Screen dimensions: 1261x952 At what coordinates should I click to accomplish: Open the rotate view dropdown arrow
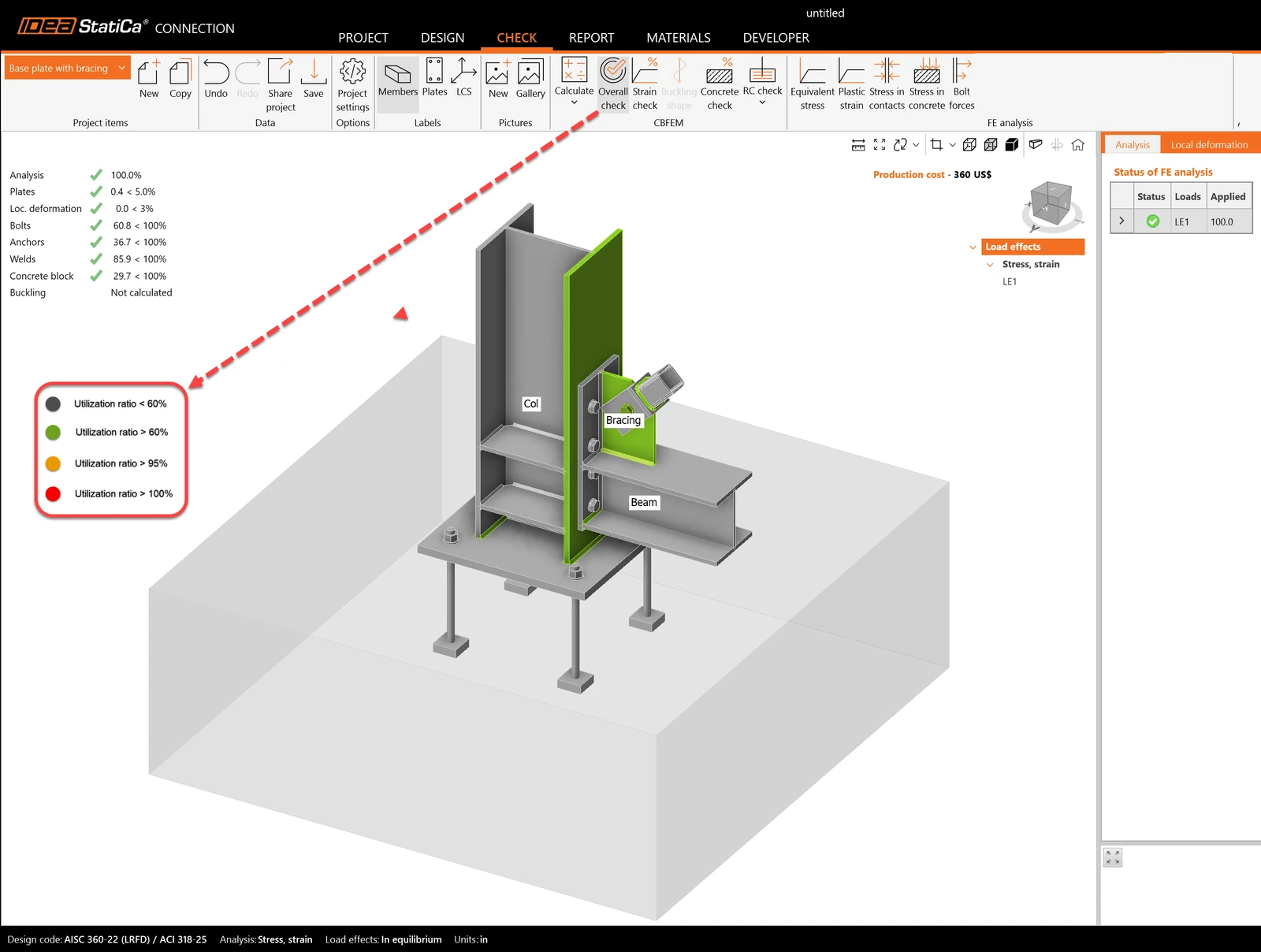[x=916, y=145]
